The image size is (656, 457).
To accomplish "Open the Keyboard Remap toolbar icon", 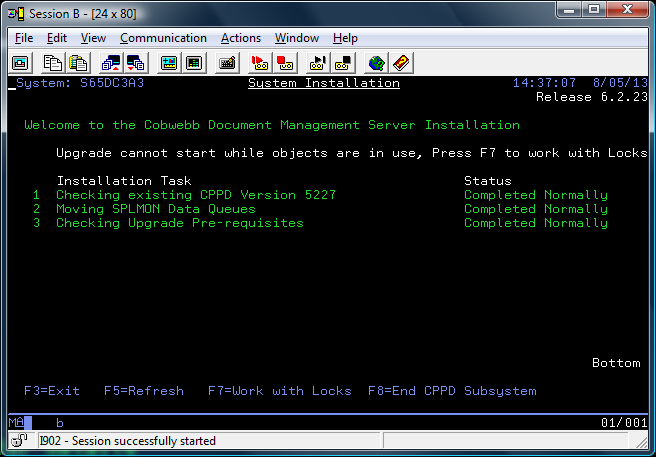I will [227, 63].
